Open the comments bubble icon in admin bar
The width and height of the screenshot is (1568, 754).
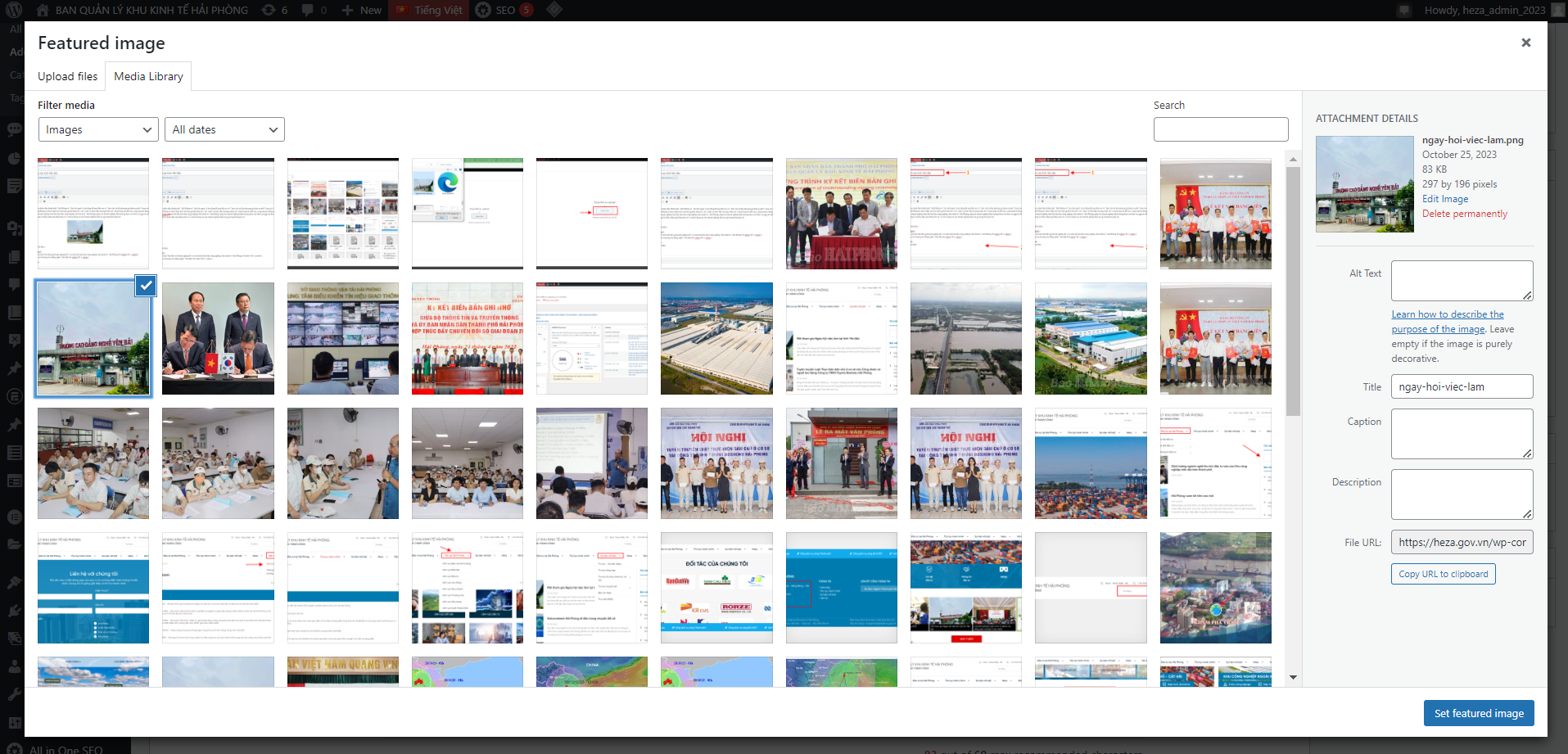(308, 10)
